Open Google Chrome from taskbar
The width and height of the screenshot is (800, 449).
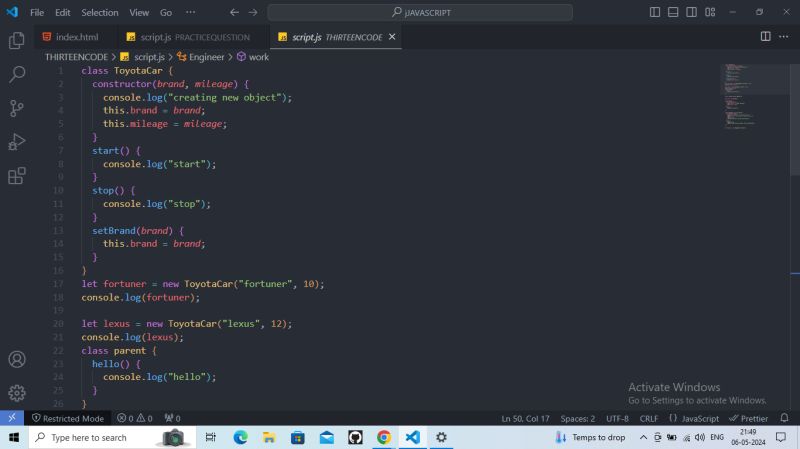click(x=384, y=437)
